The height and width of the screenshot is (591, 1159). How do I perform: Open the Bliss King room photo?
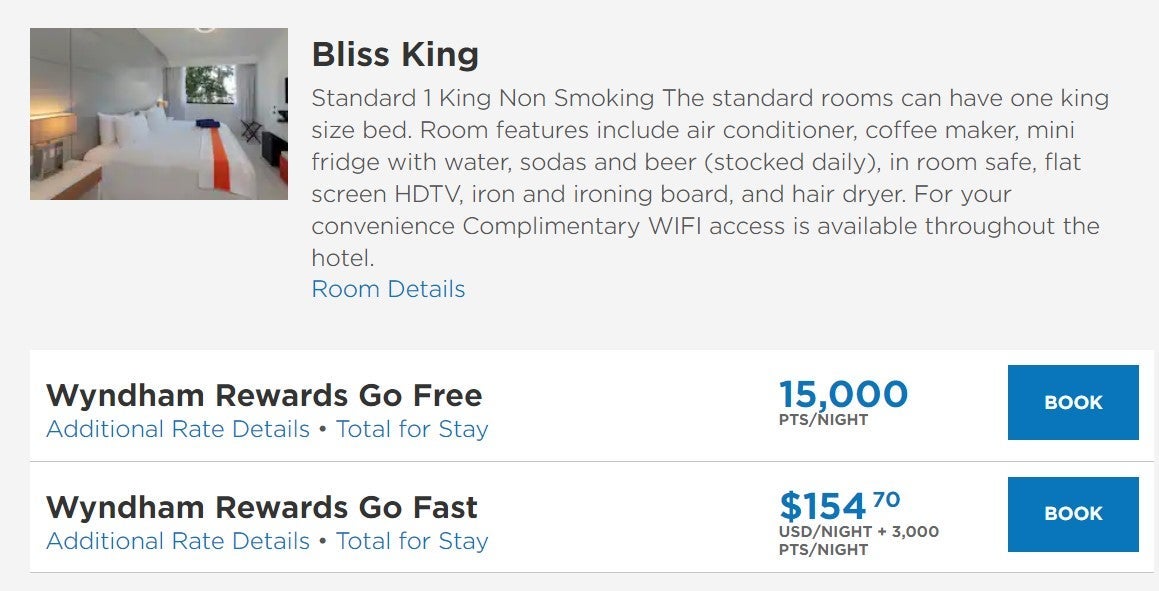coord(159,113)
